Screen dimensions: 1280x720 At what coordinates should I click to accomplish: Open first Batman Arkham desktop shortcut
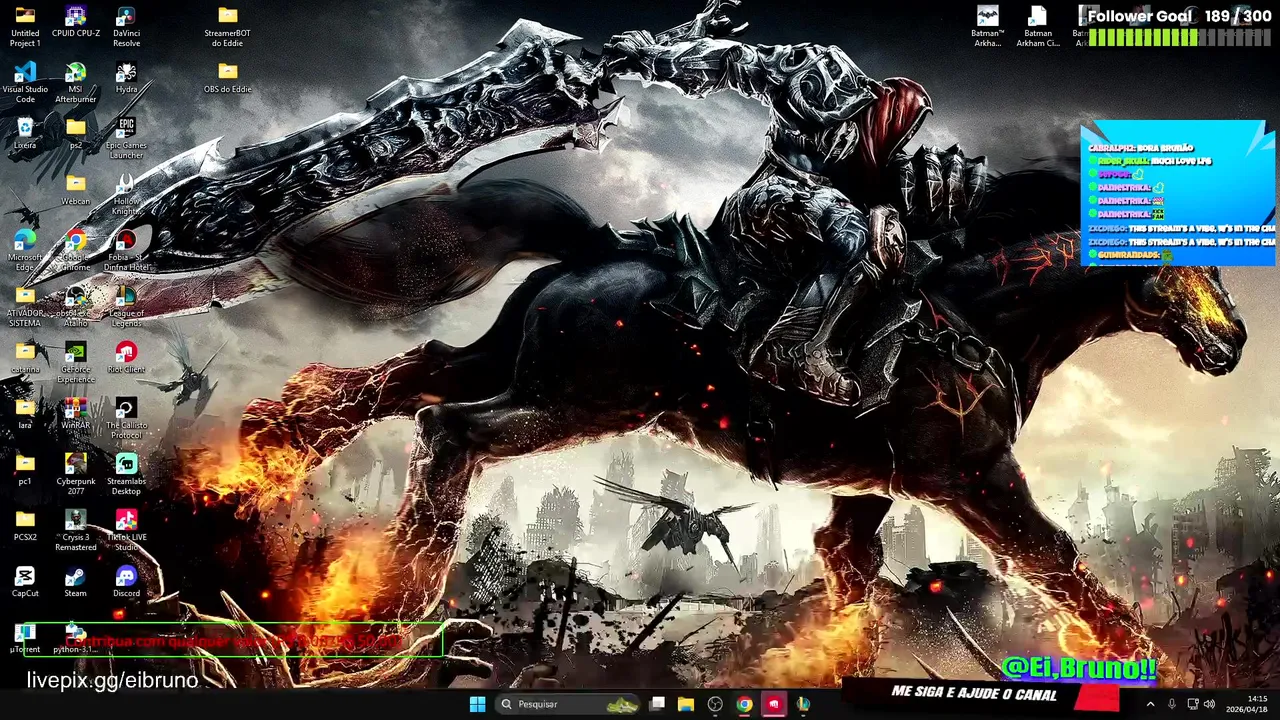(x=988, y=26)
